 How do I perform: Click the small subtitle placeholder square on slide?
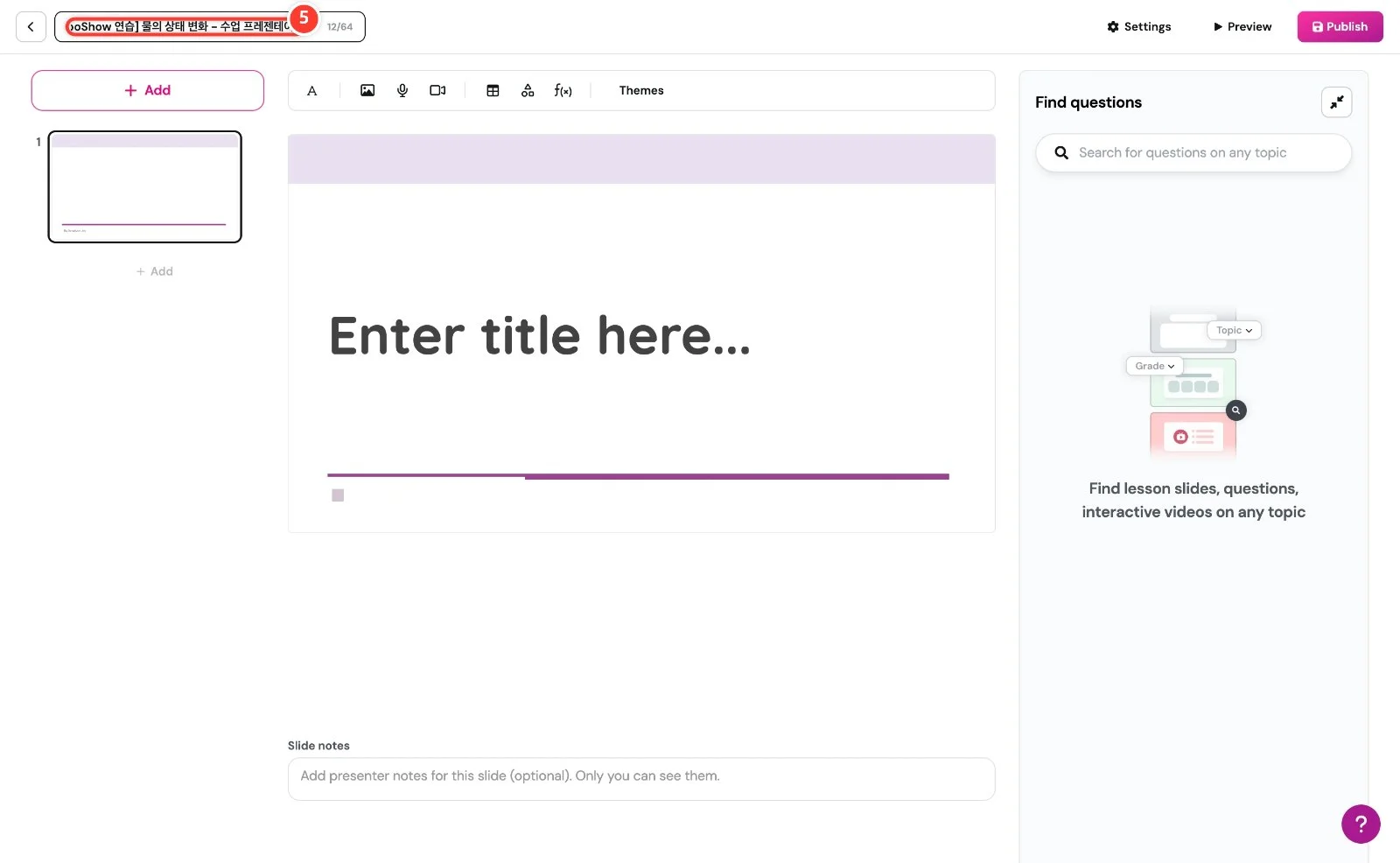(338, 495)
